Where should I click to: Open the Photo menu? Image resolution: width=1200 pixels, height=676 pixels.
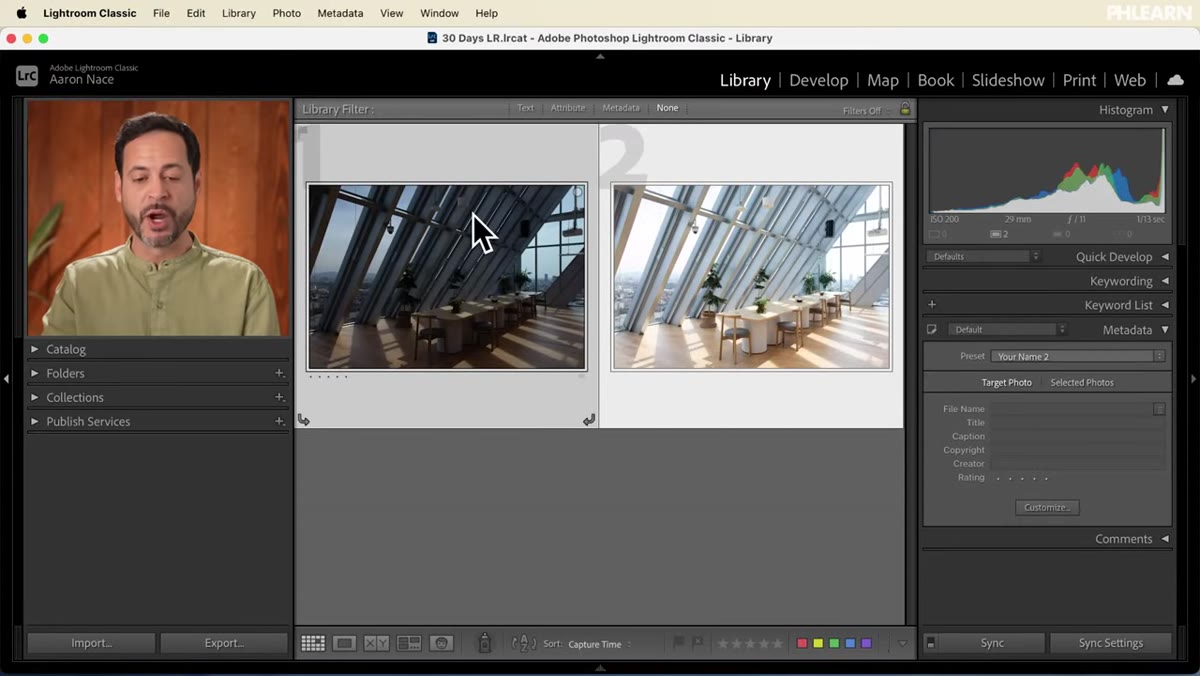click(286, 13)
